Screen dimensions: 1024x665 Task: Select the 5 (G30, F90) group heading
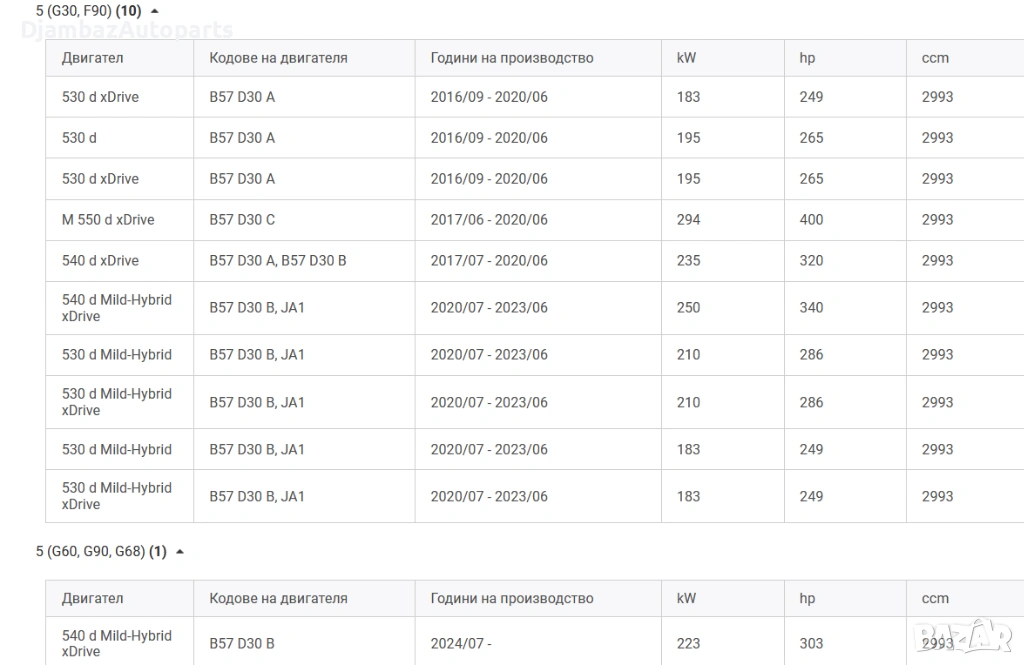point(88,11)
